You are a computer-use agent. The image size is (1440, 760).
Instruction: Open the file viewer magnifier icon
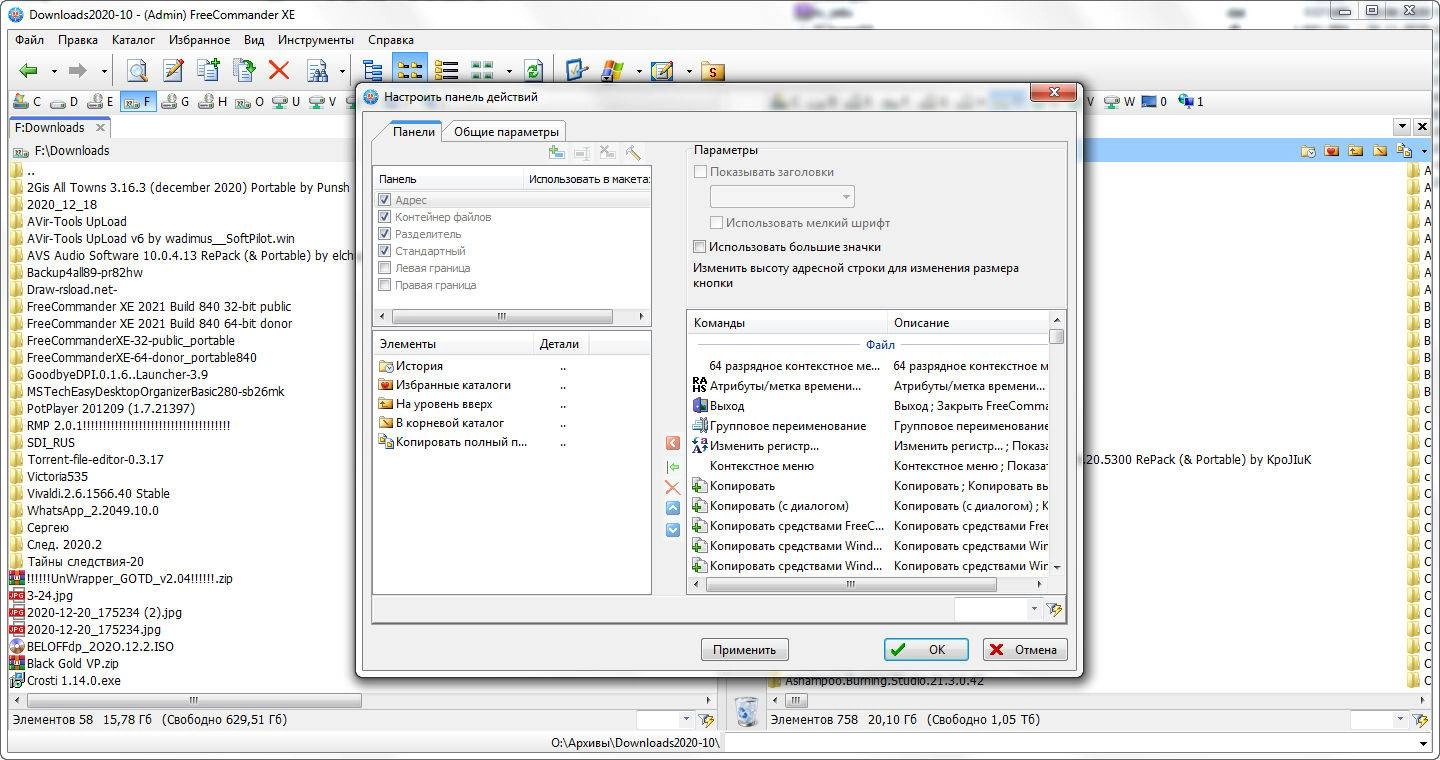[x=137, y=71]
